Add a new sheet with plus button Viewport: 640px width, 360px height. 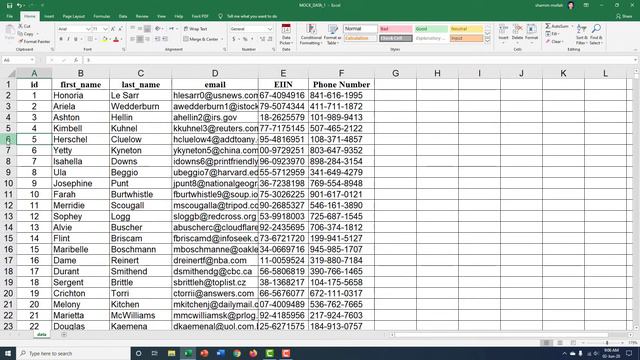pos(64,335)
